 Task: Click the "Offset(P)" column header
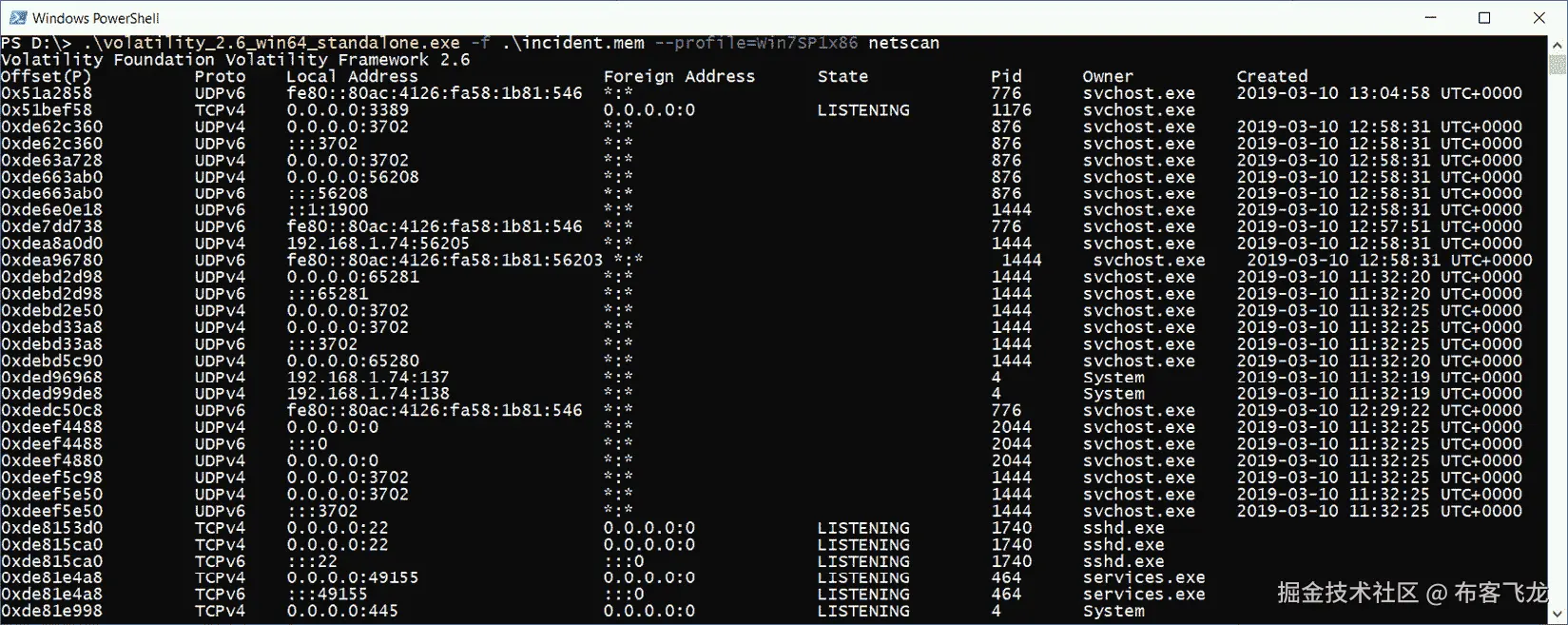46,76
